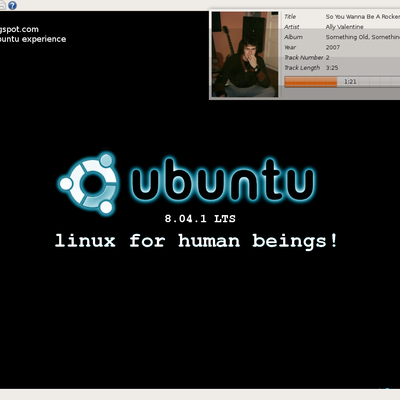Select the track number value 2

click(x=327, y=57)
